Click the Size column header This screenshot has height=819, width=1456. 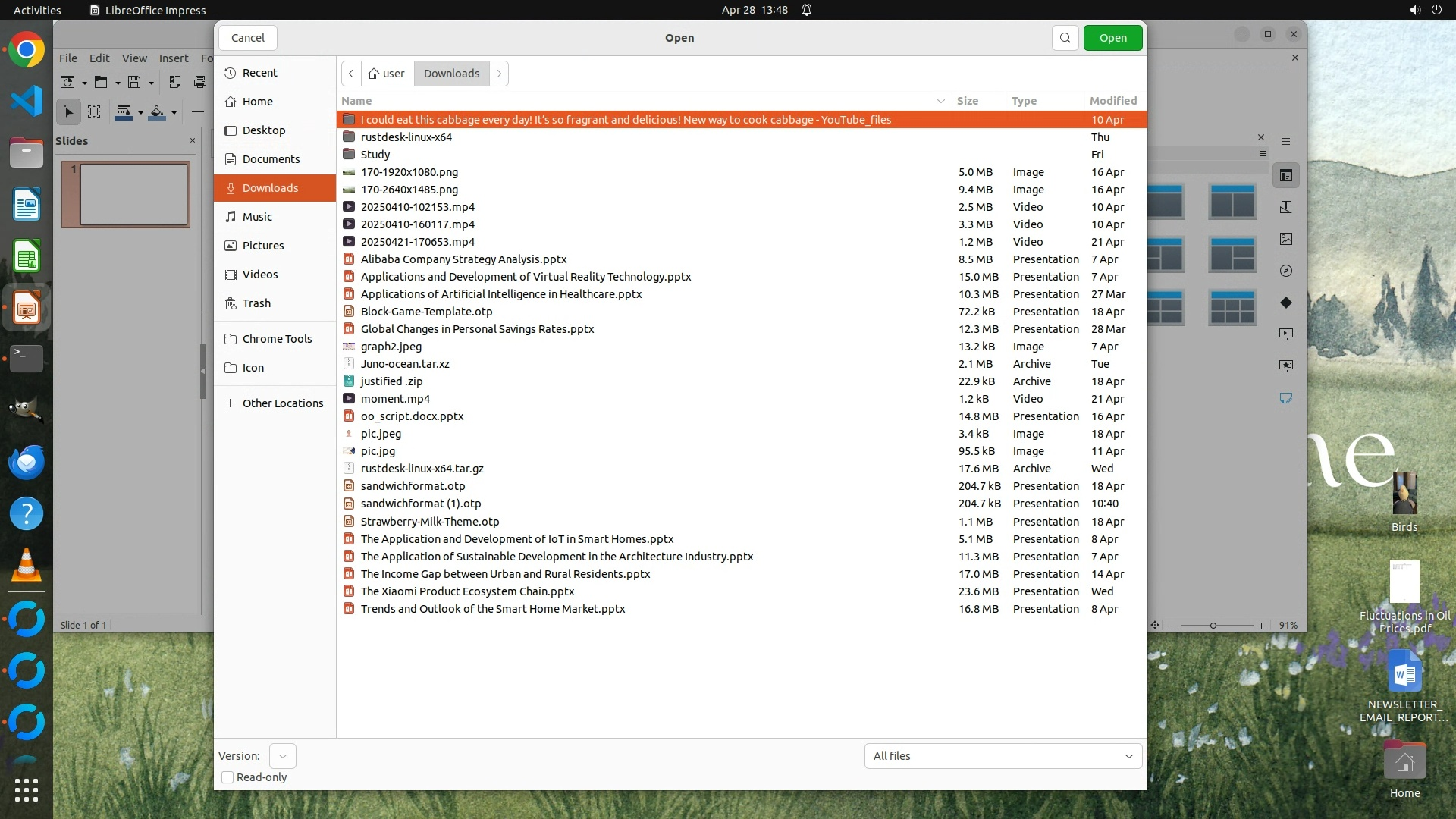pyautogui.click(x=967, y=101)
